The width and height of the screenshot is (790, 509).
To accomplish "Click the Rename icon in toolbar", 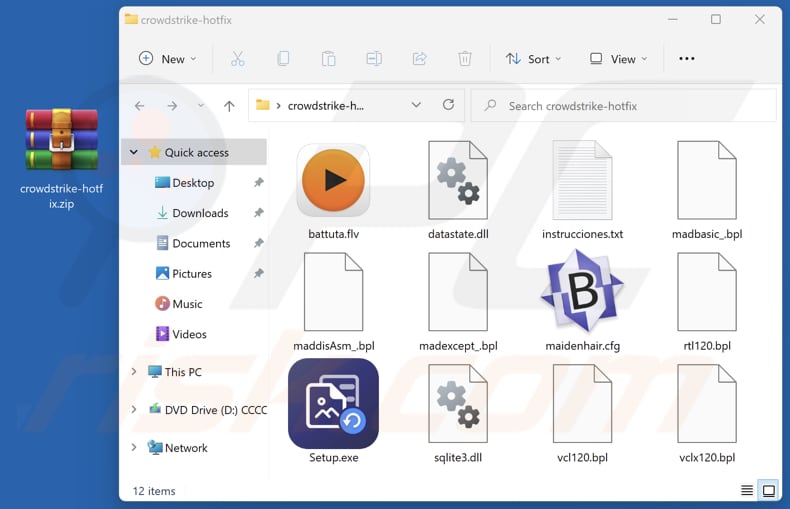I will tap(374, 59).
